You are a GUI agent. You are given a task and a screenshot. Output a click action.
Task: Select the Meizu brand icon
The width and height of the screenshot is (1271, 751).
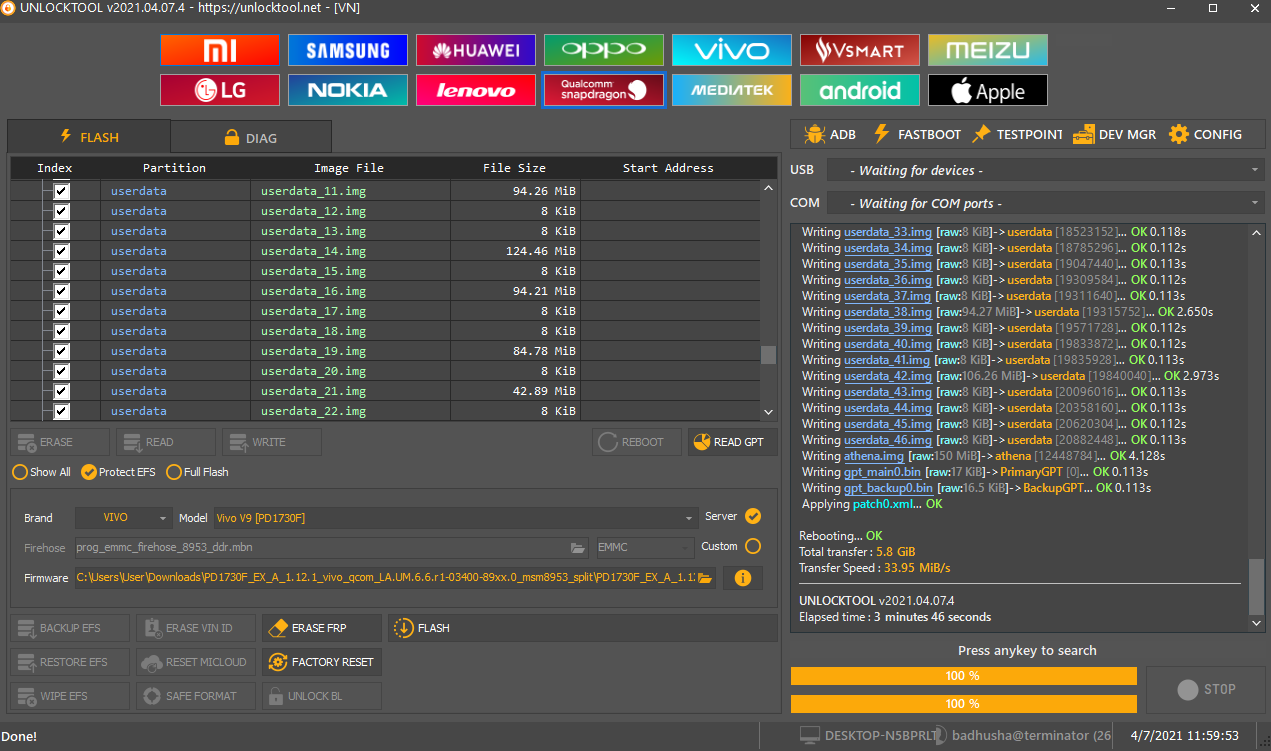click(988, 50)
